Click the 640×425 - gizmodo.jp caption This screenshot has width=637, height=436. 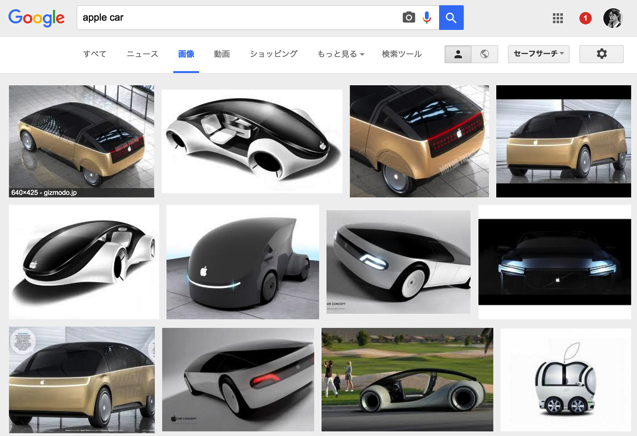(x=44, y=193)
